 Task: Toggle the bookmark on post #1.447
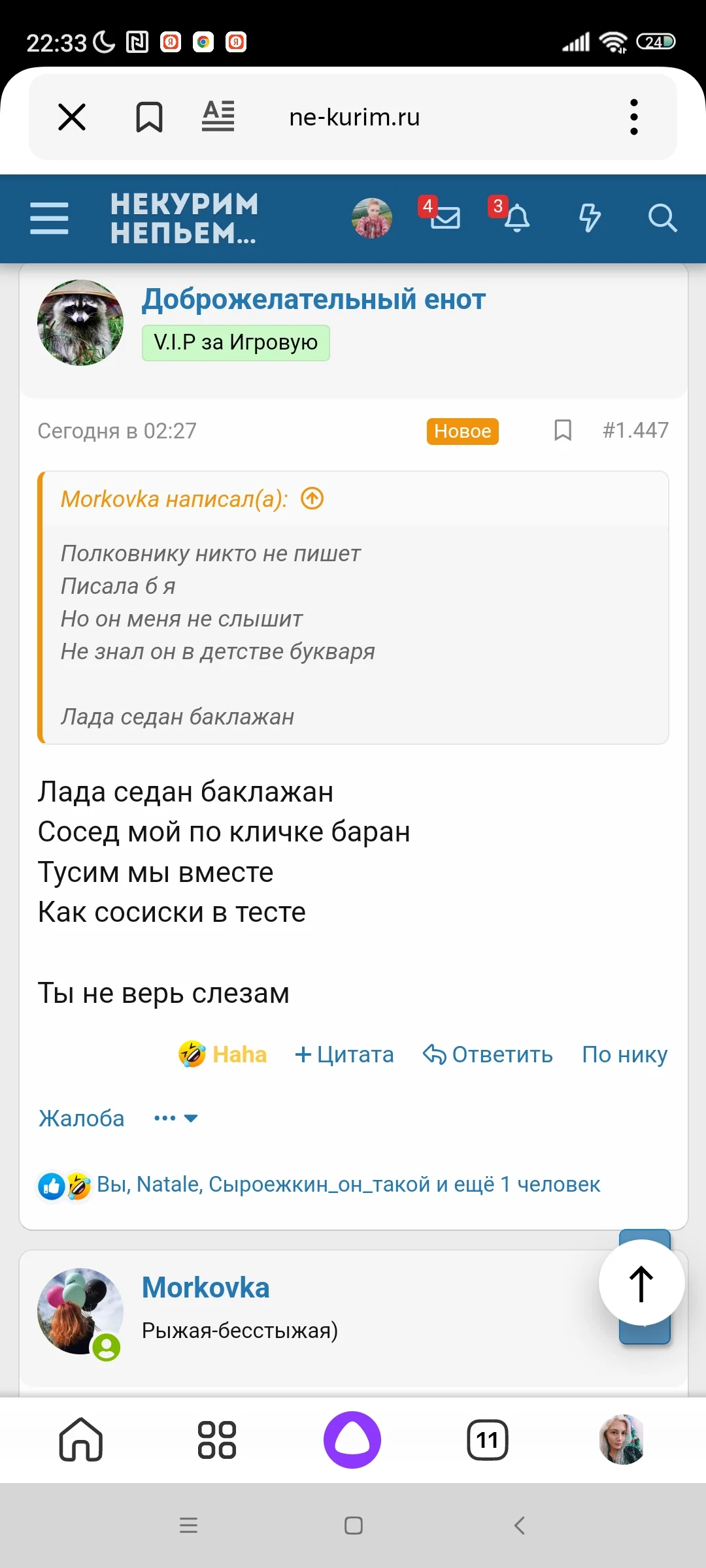(x=563, y=430)
